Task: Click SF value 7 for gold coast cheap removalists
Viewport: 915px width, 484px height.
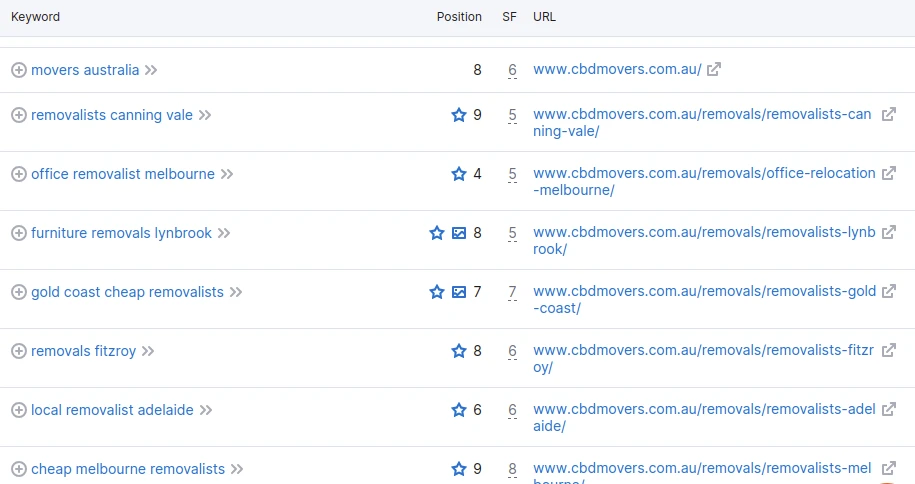Action: click(512, 292)
